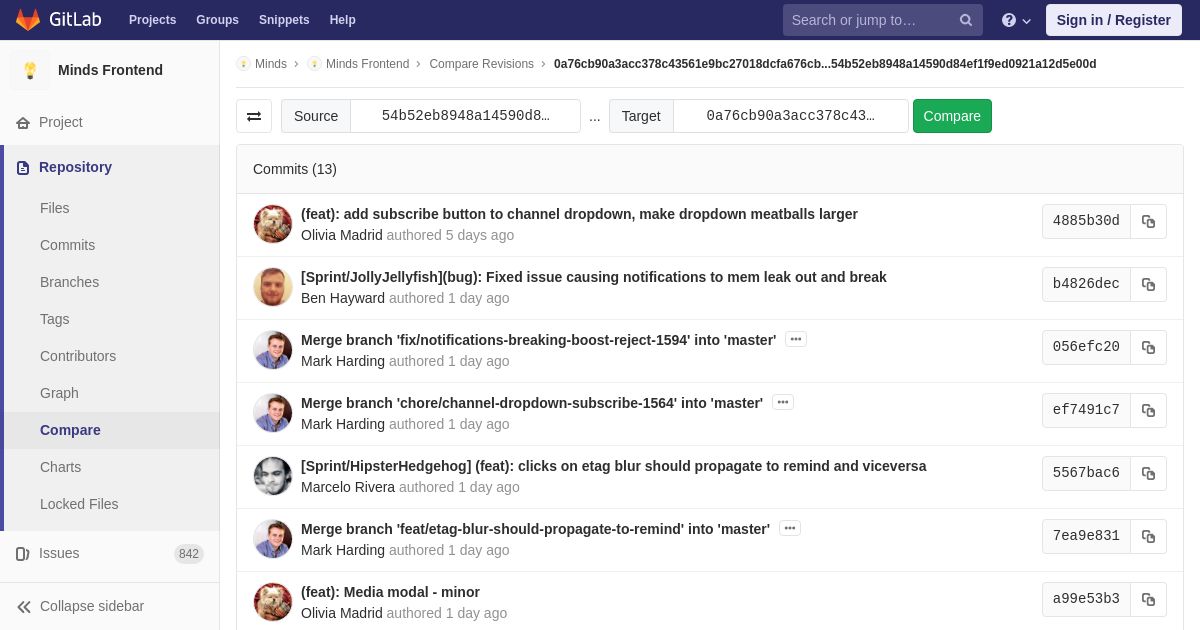Image resolution: width=1200 pixels, height=630 pixels.
Task: Open the Snippets menu item
Action: tap(284, 20)
